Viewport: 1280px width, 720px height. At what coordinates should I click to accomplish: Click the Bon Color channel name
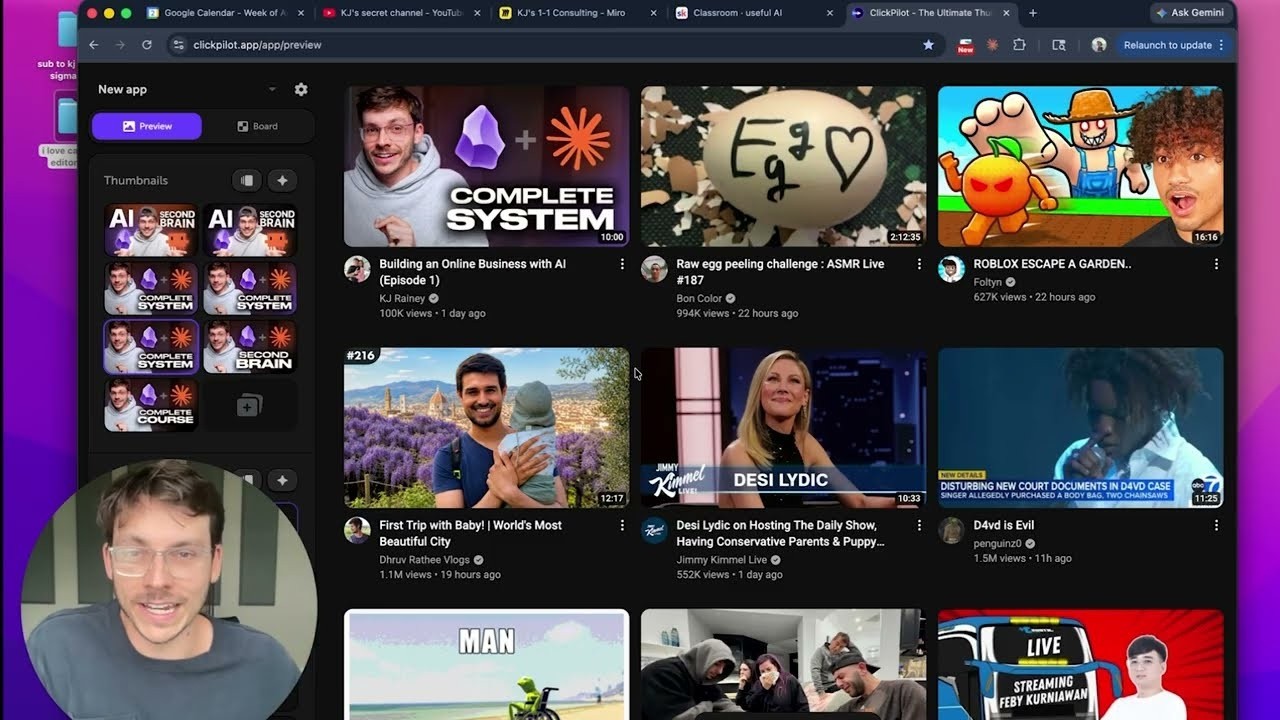(x=699, y=298)
